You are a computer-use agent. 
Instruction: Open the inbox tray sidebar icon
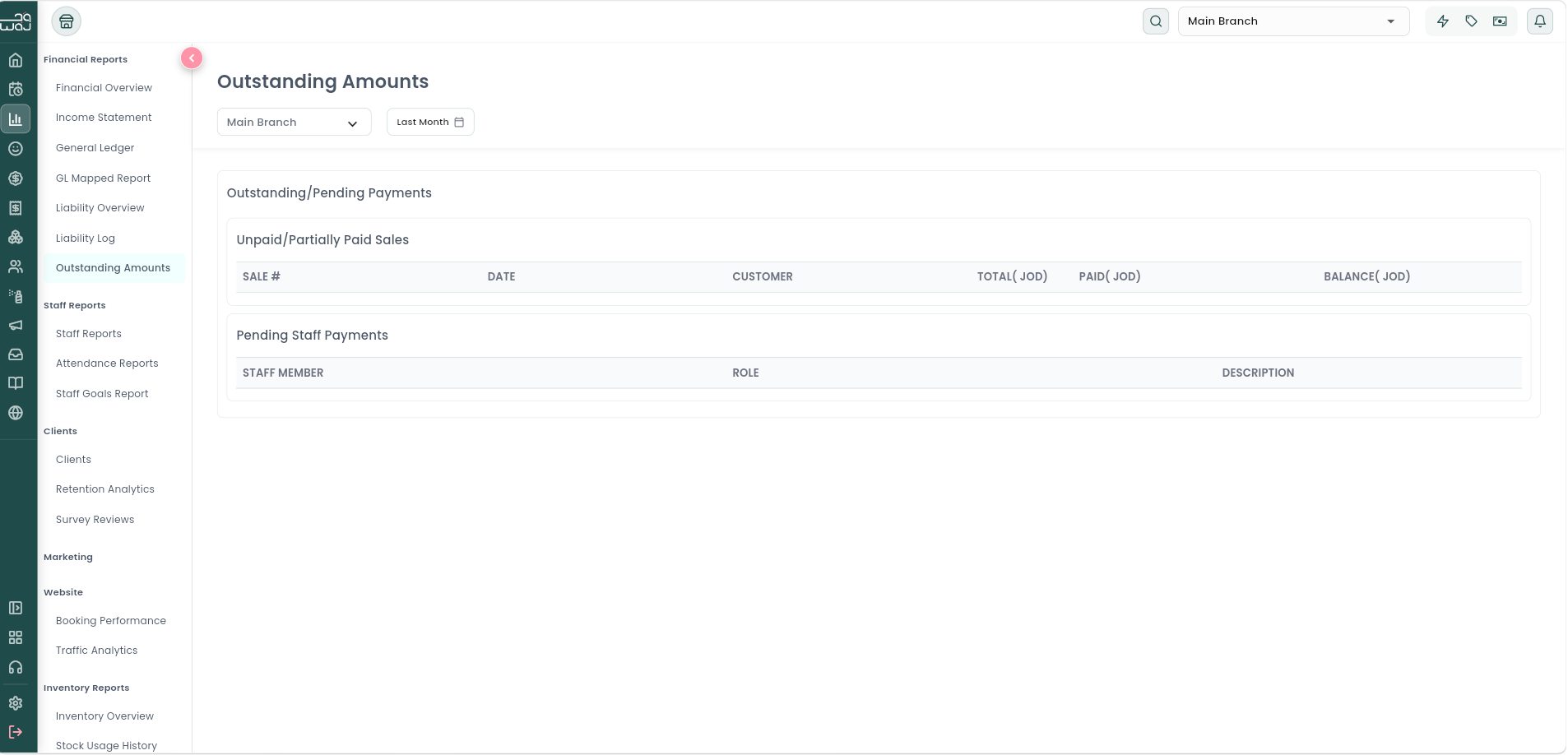point(16,354)
